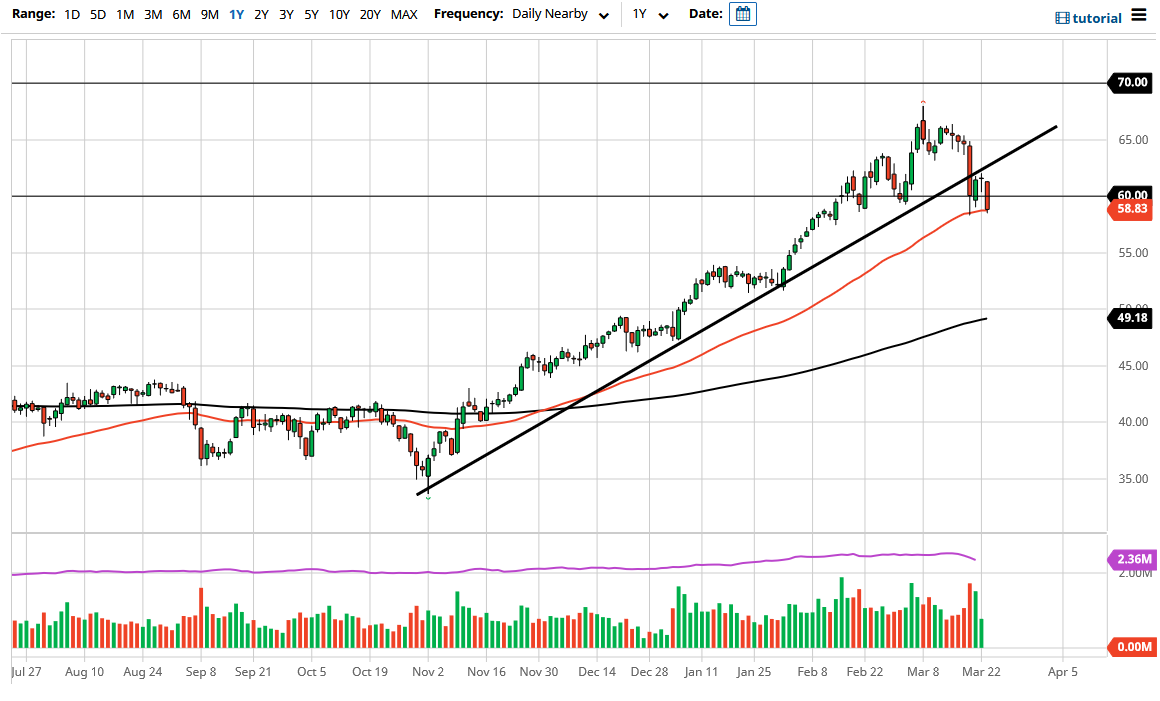The height and width of the screenshot is (701, 1160).
Task: Select the 9M range
Action: (208, 15)
